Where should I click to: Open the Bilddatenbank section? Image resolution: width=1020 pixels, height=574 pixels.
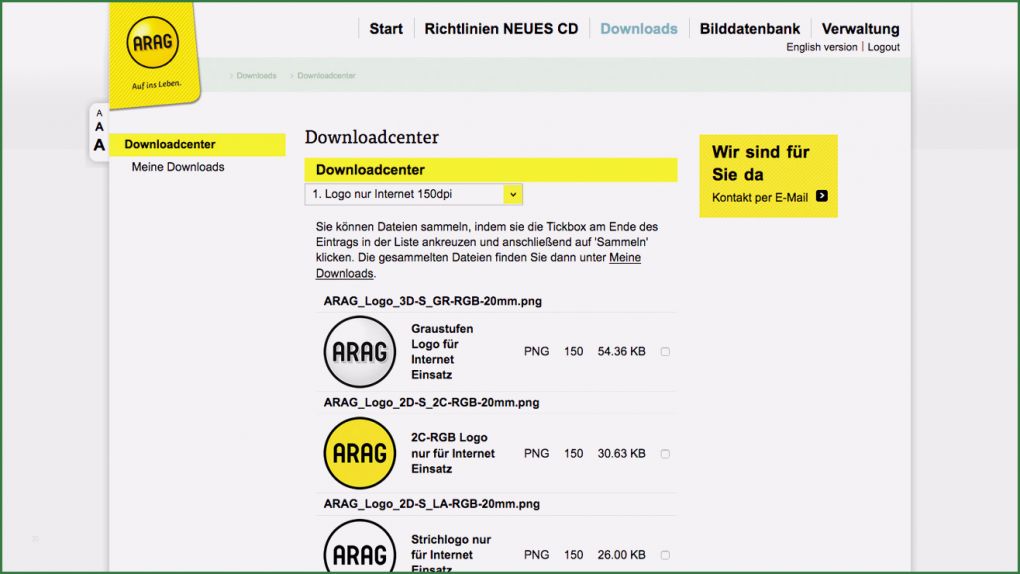pos(749,29)
